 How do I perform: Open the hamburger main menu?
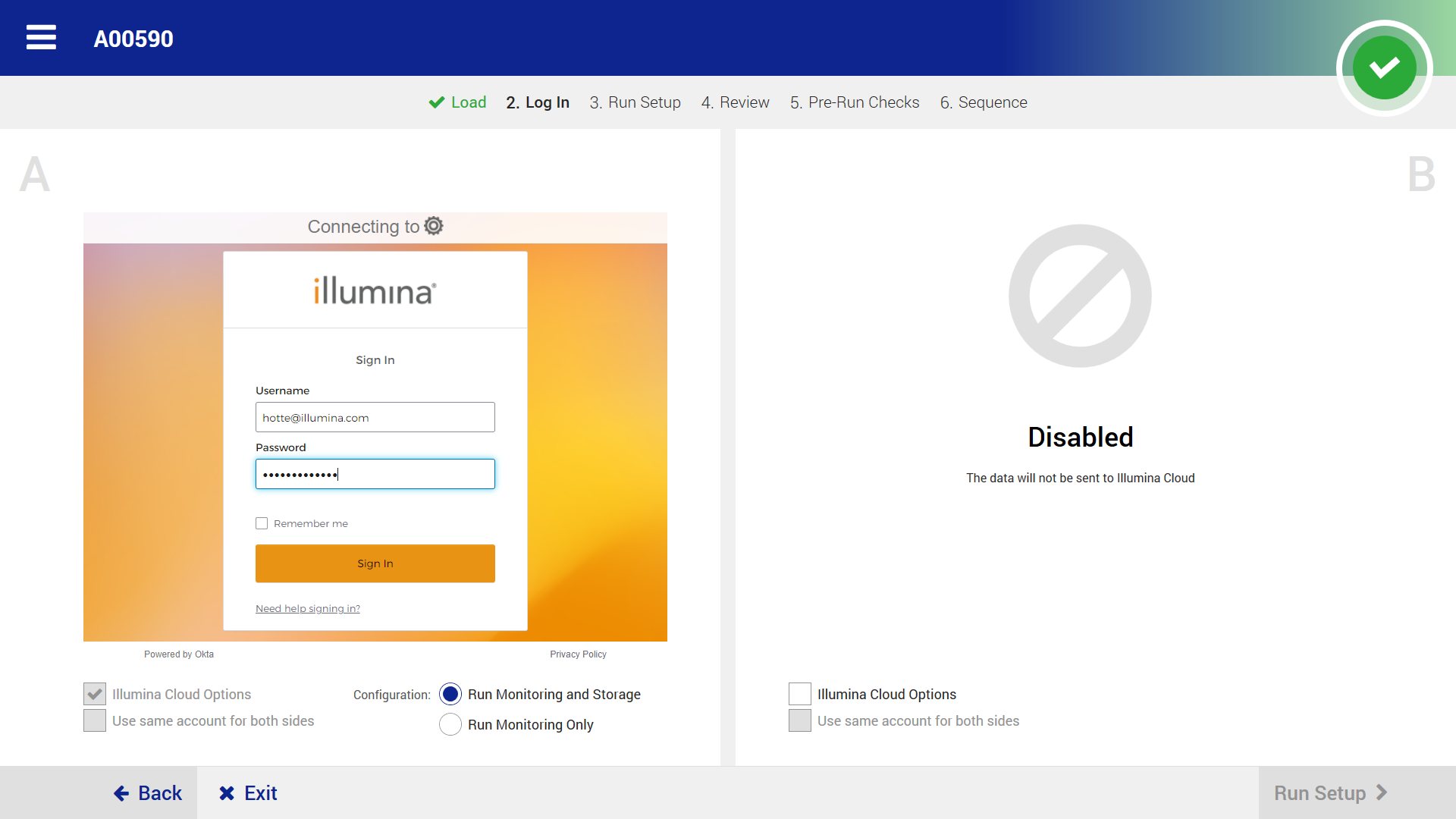41,37
